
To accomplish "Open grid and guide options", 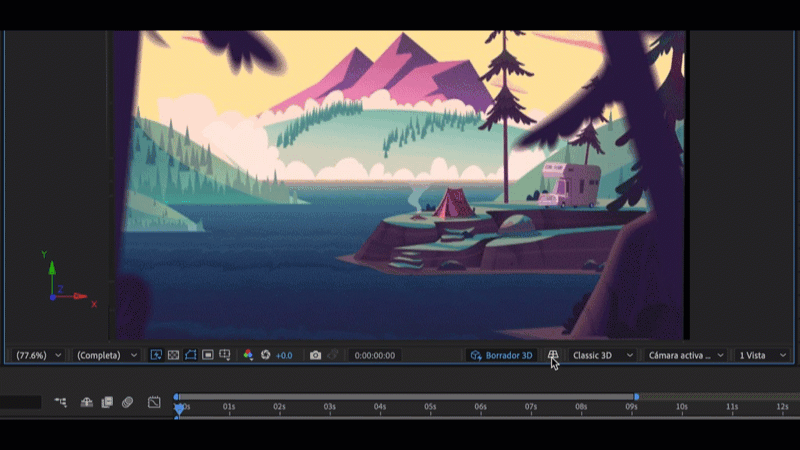I will pos(225,355).
